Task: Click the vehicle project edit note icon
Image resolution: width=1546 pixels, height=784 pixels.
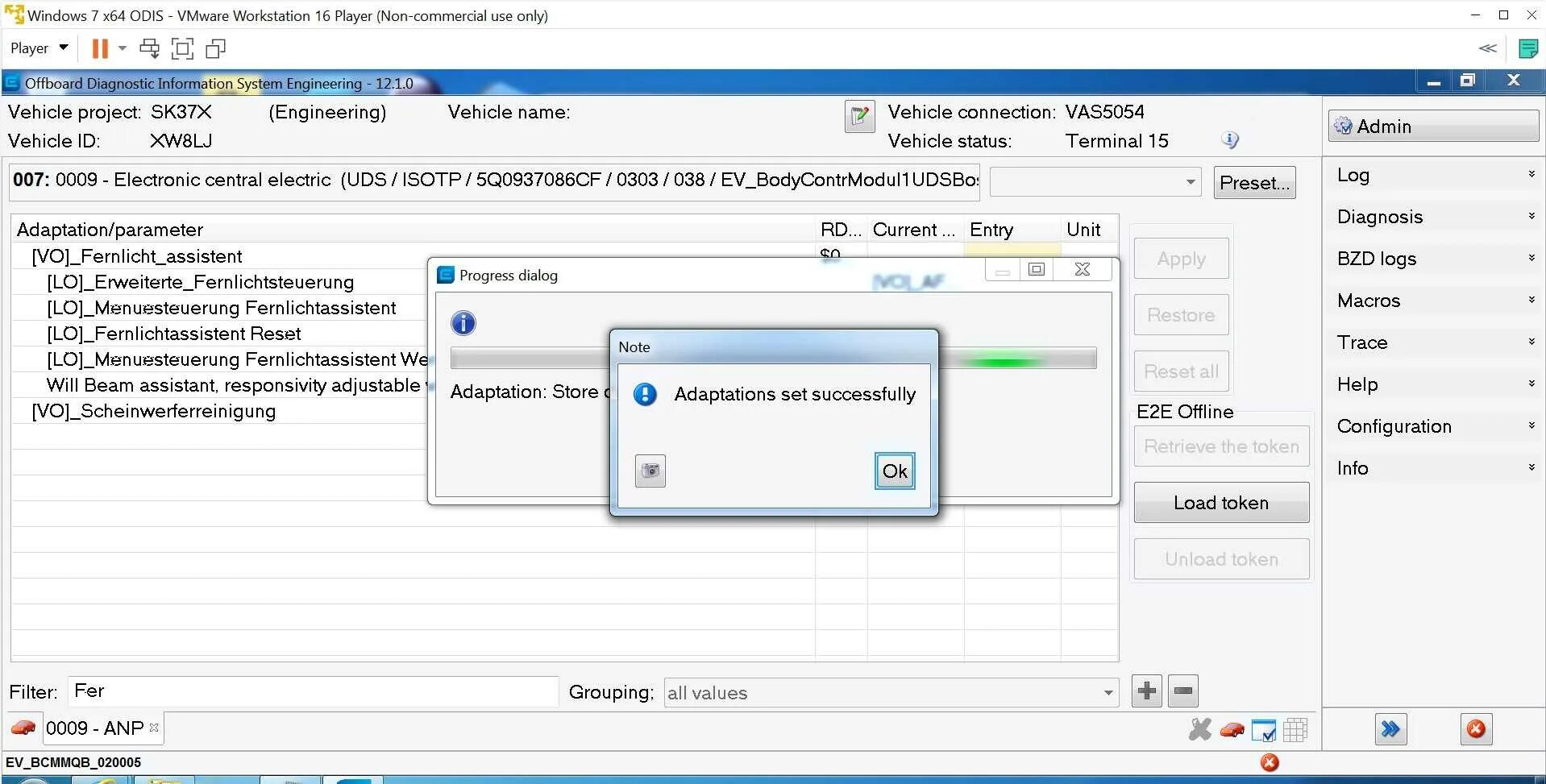Action: pos(860,116)
